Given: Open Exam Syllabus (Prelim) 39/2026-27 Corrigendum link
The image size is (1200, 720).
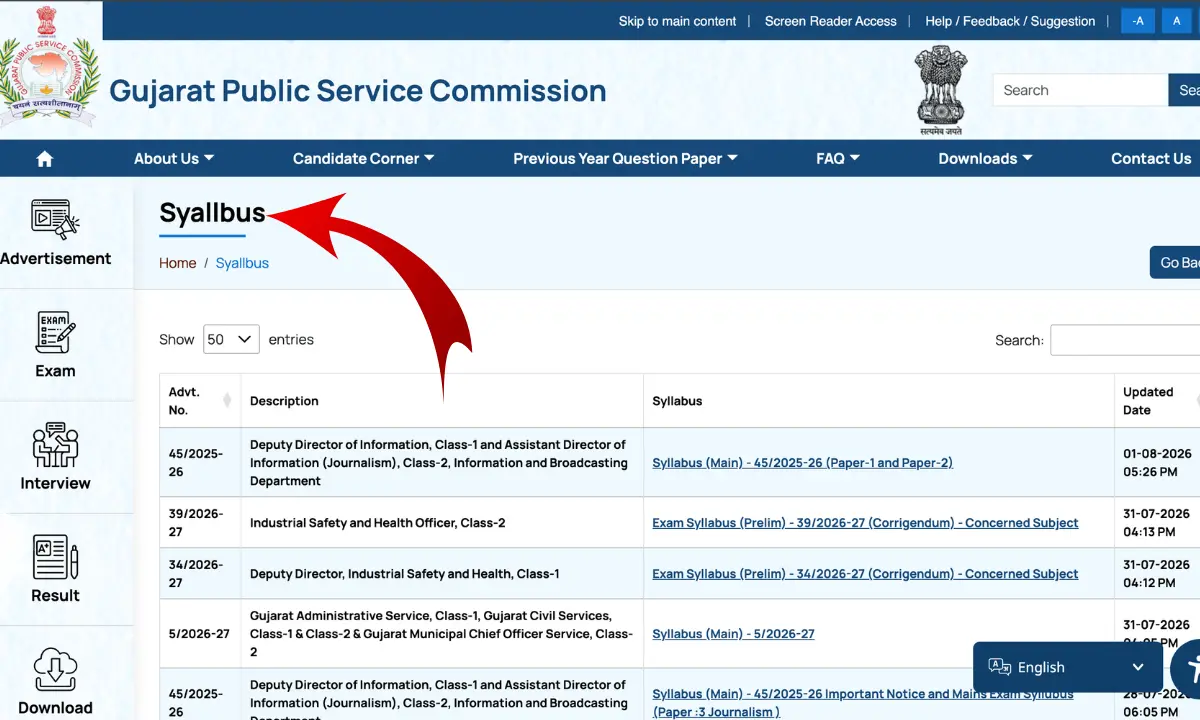Looking at the screenshot, I should coord(865,523).
